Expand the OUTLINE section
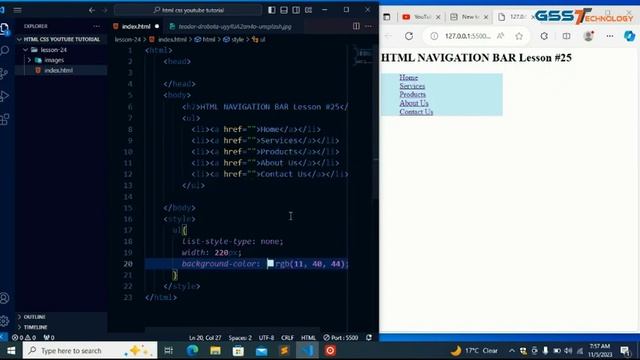Viewport: 640px width, 360px height. [x=34, y=317]
